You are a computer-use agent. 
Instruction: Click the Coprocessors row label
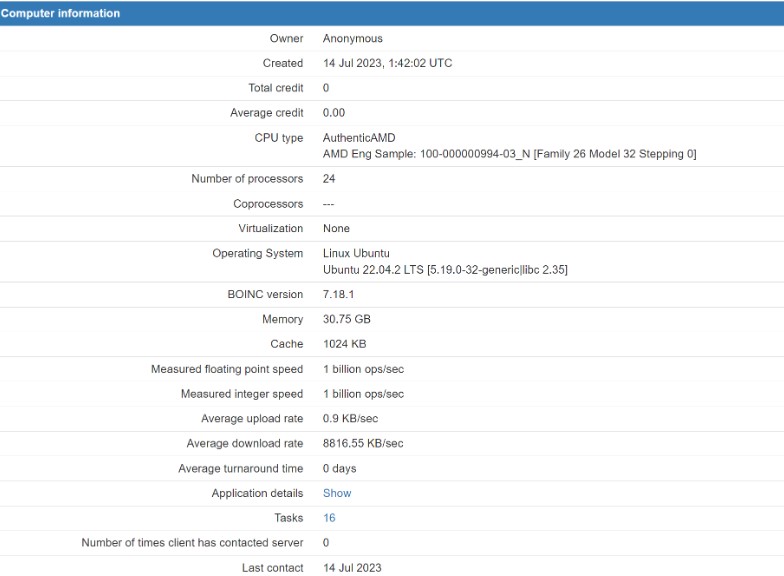coord(268,204)
